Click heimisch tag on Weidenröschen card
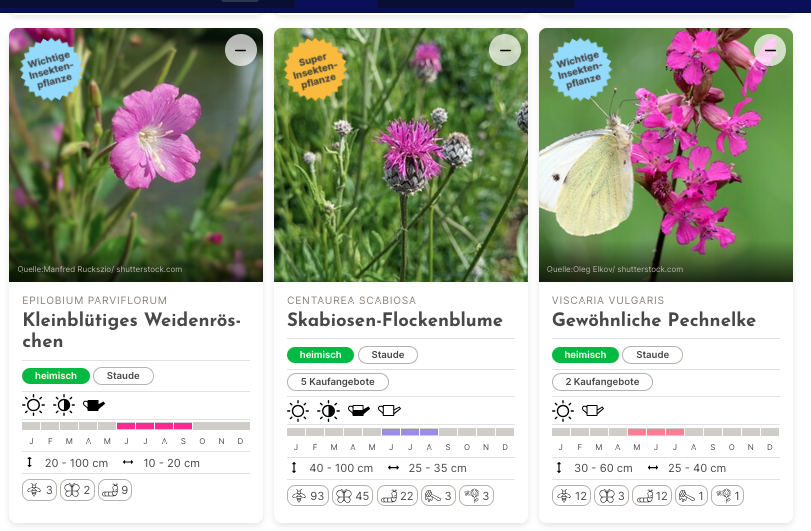This screenshot has height=531, width=811. (x=56, y=376)
